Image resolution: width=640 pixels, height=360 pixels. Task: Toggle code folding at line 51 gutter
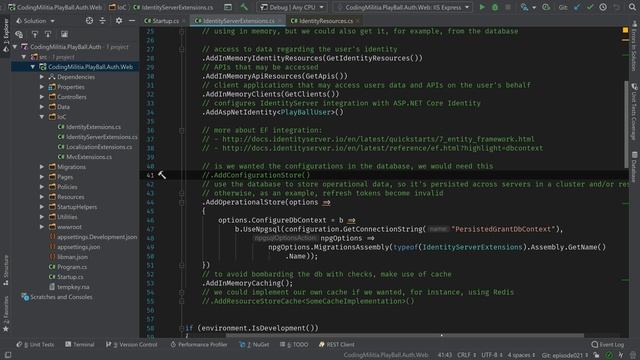182,265
